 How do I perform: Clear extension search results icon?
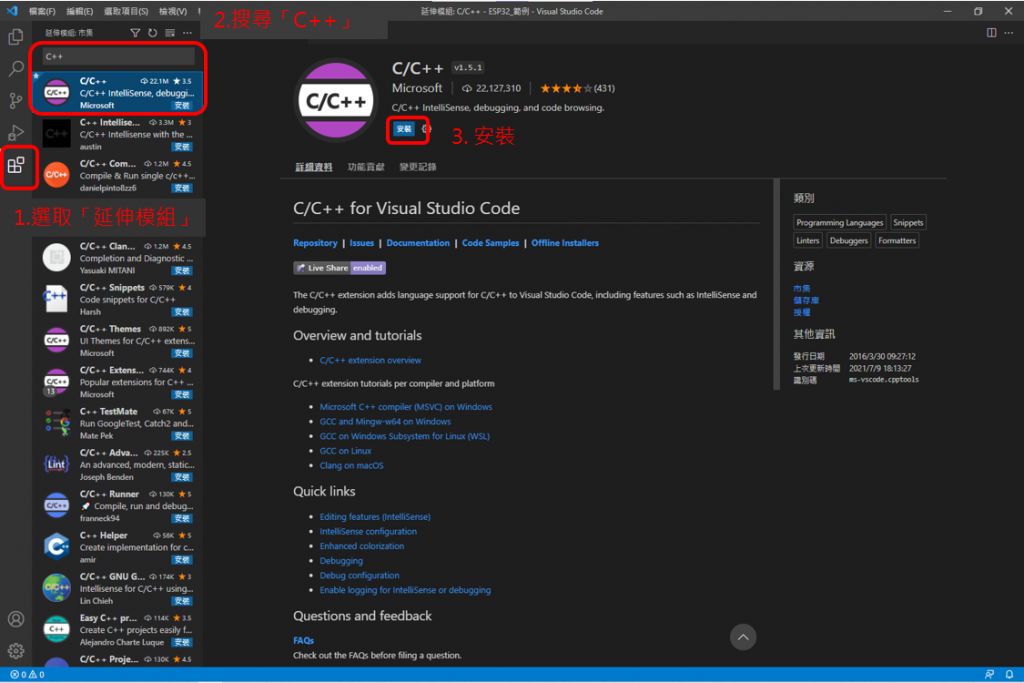[170, 33]
